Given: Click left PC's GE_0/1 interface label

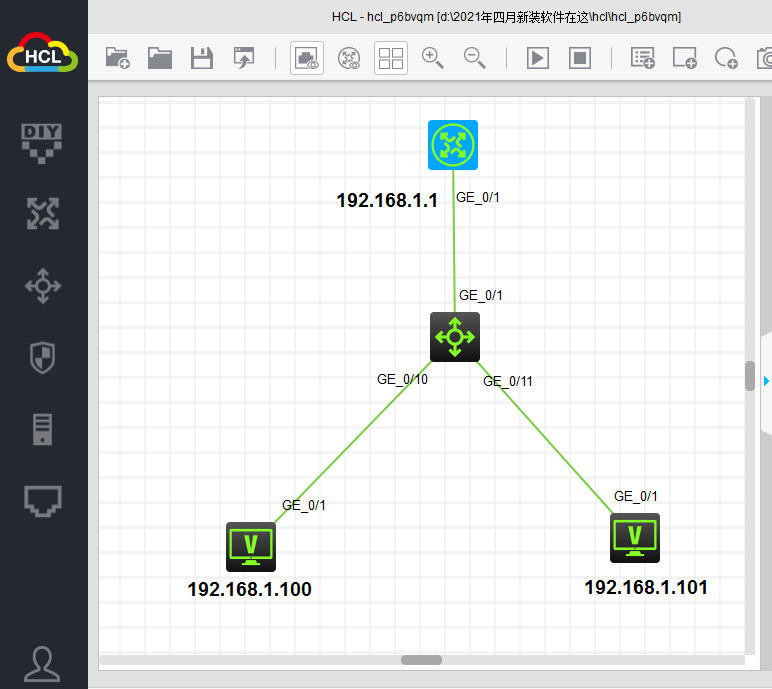Looking at the screenshot, I should [x=303, y=505].
